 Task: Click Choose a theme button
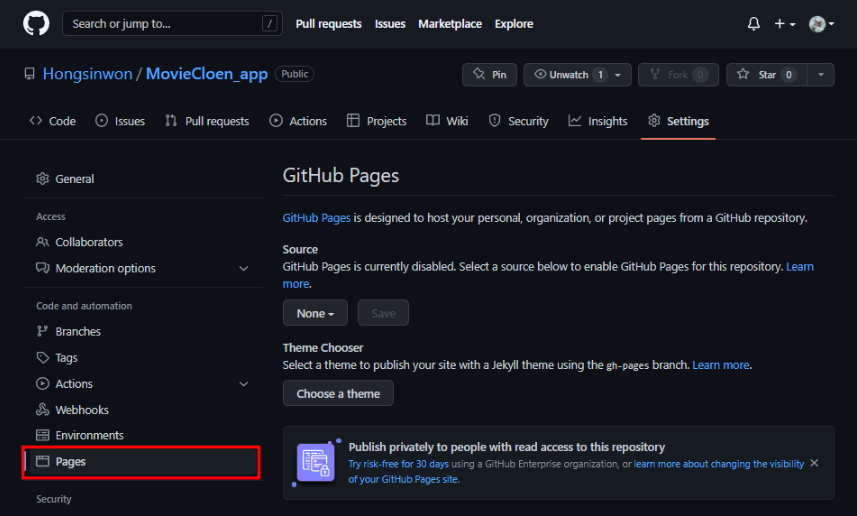[338, 394]
